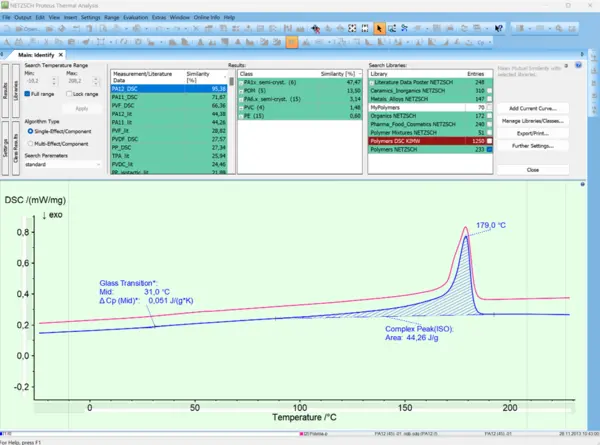Screen dimensions: 600x445
Task: Click the binoculars search icon in second toolbar
Action: click(19, 42)
